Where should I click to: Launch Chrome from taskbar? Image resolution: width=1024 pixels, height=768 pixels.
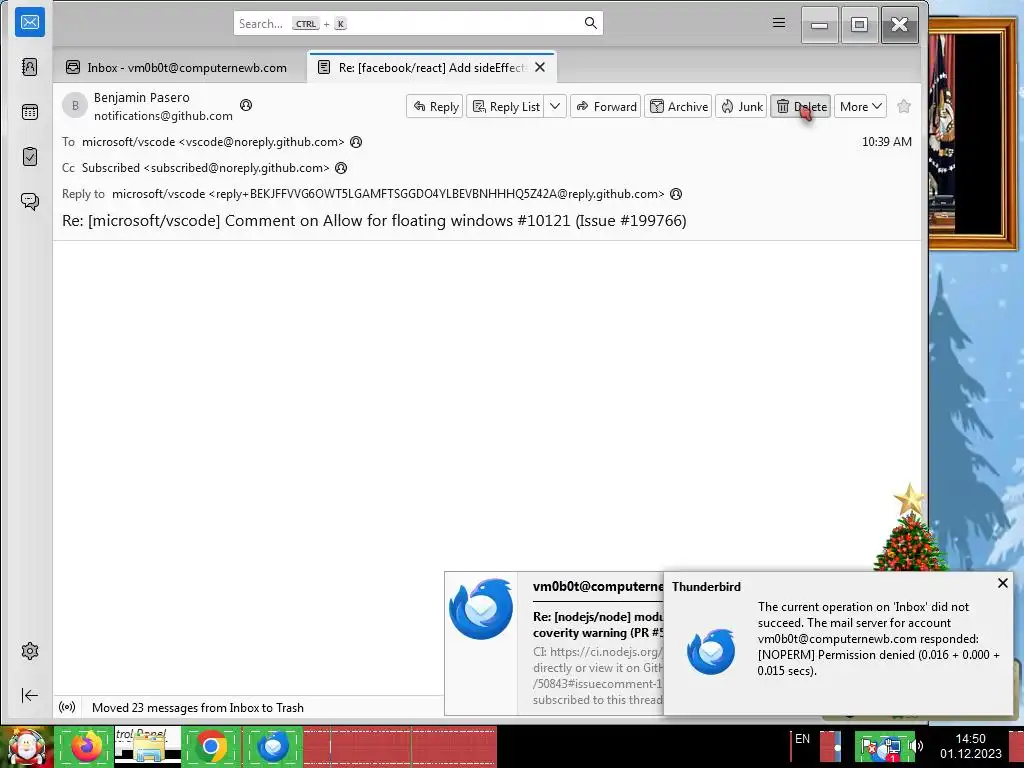click(211, 747)
